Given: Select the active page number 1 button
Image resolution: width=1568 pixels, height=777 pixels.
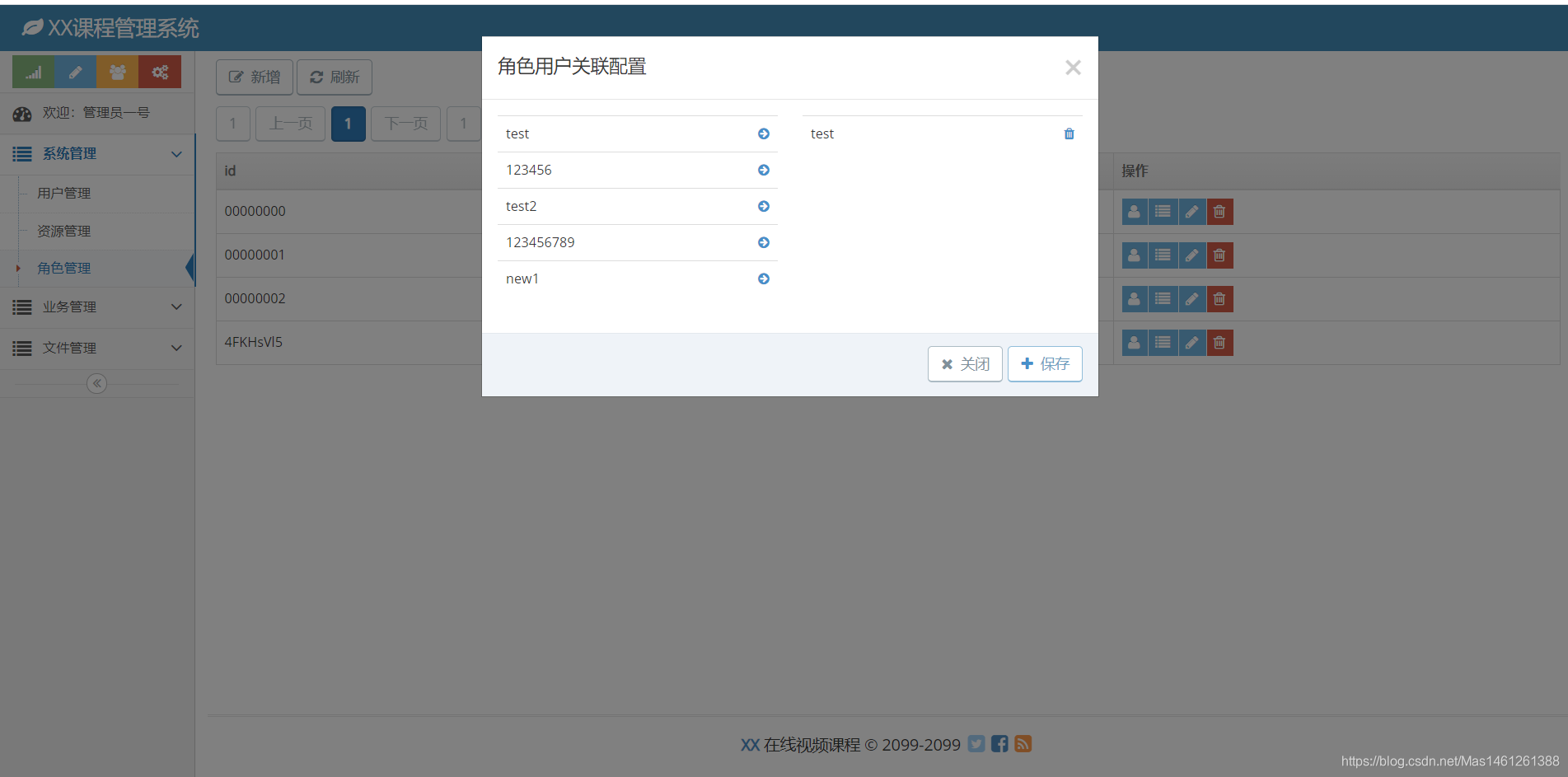Looking at the screenshot, I should coord(349,124).
